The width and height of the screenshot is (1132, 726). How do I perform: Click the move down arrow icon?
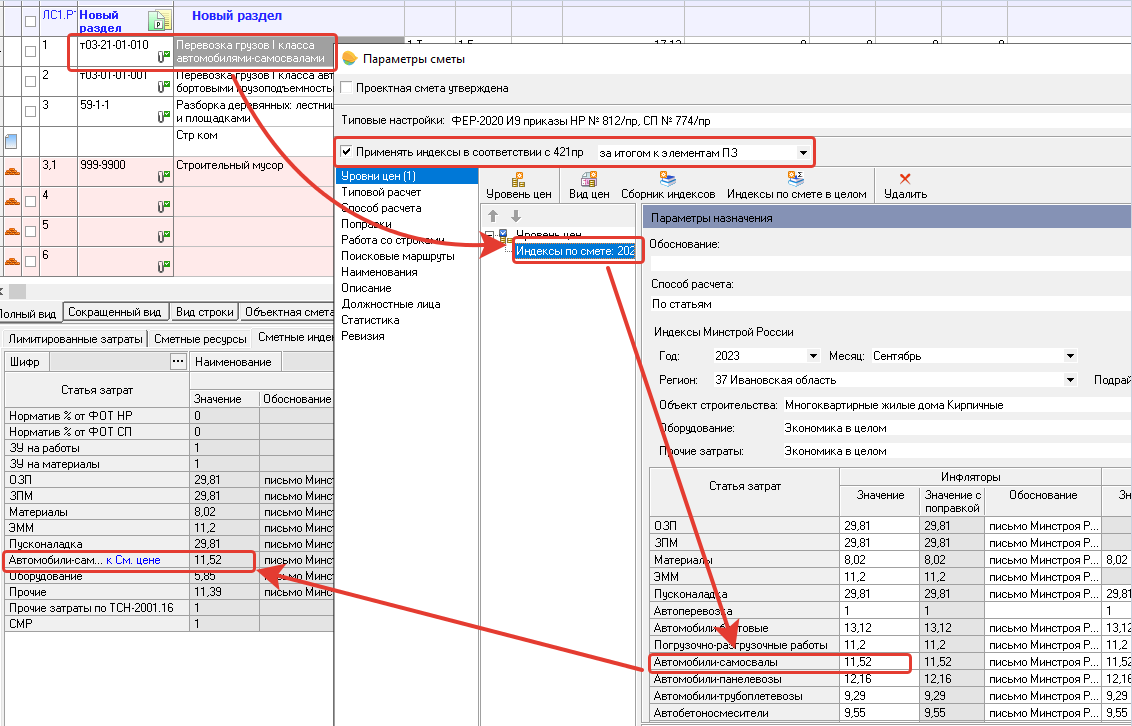coord(516,216)
